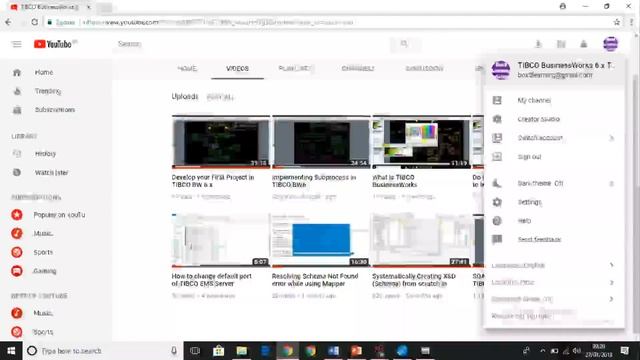
Task: Open the YouTube hamburger guide menu
Action: [17, 44]
